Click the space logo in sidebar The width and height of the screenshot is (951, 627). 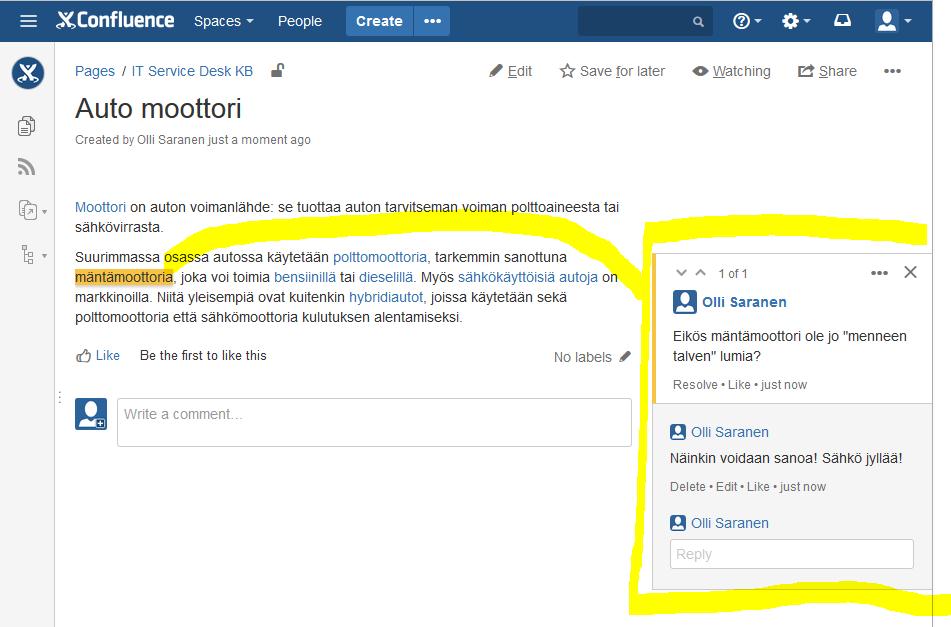point(27,73)
